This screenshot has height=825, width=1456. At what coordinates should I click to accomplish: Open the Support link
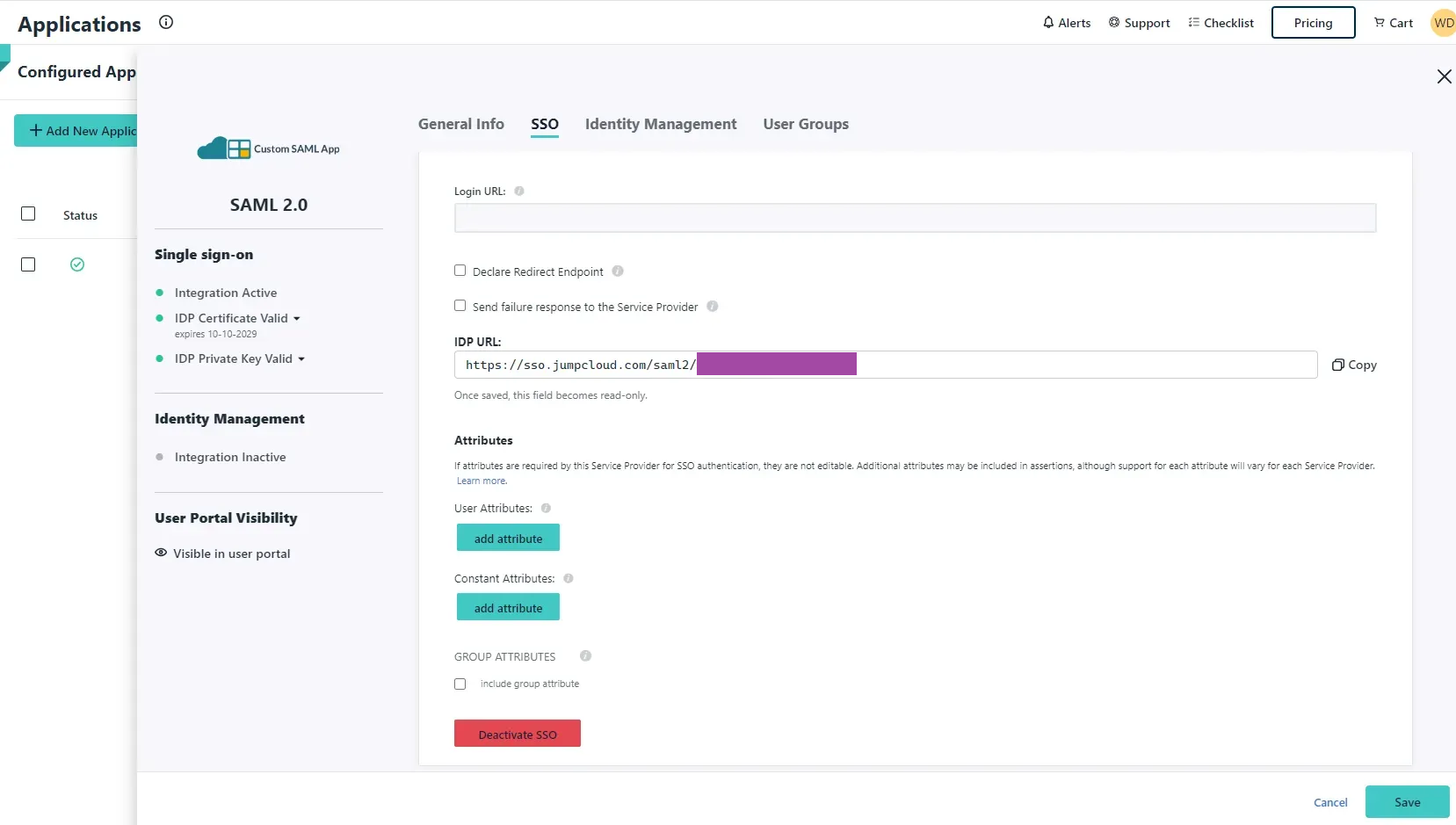[x=1139, y=23]
